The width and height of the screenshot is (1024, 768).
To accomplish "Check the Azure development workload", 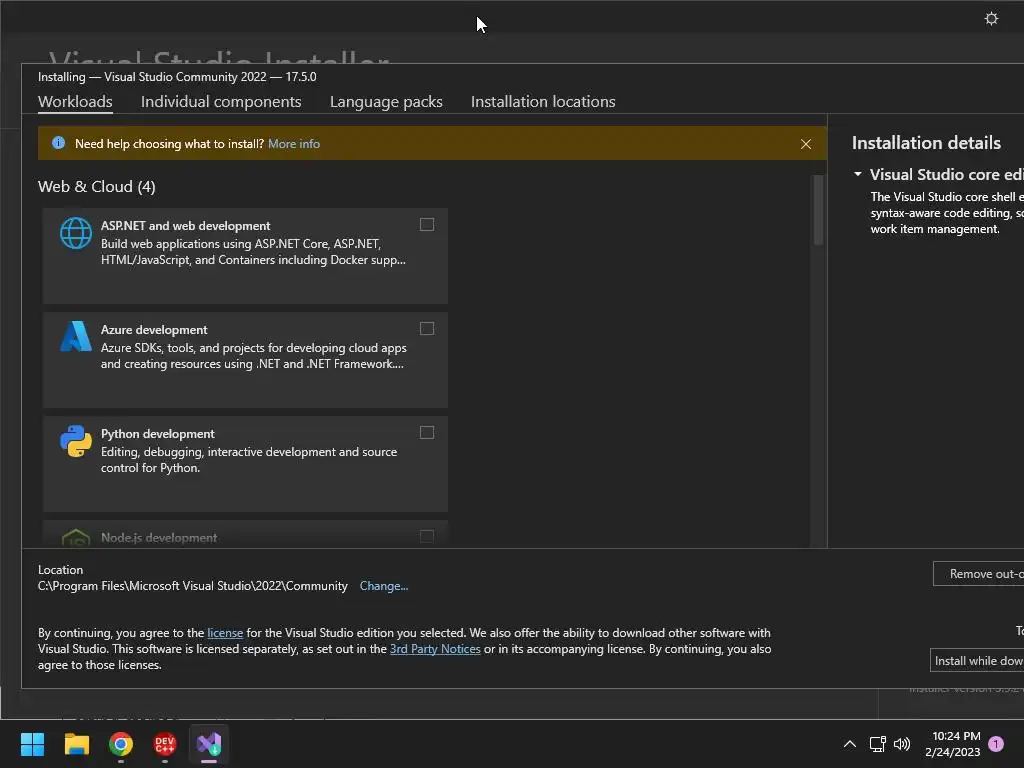I will pyautogui.click(x=426, y=328).
